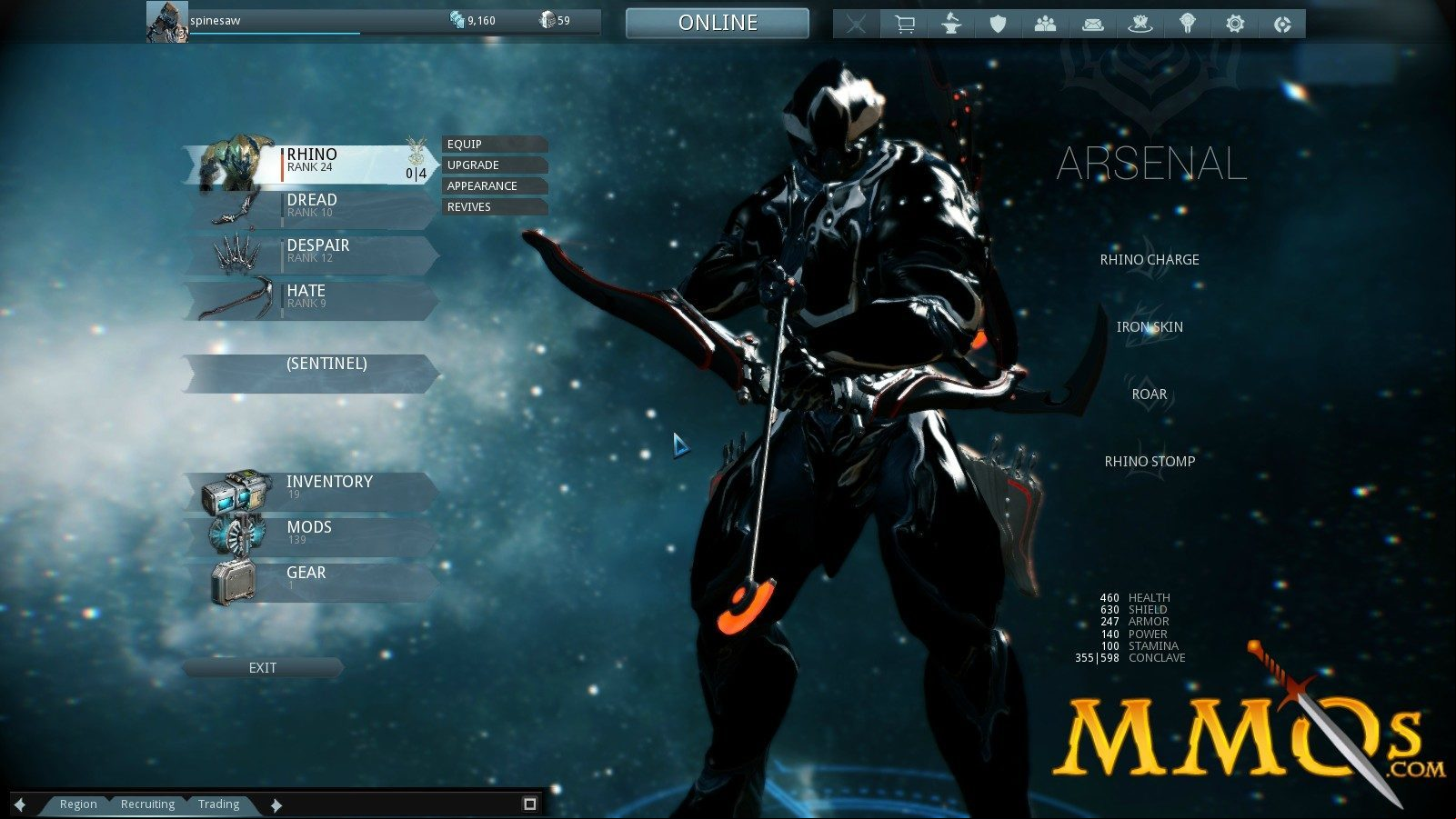Click the spinesaw profile avatar

pyautogui.click(x=167, y=22)
